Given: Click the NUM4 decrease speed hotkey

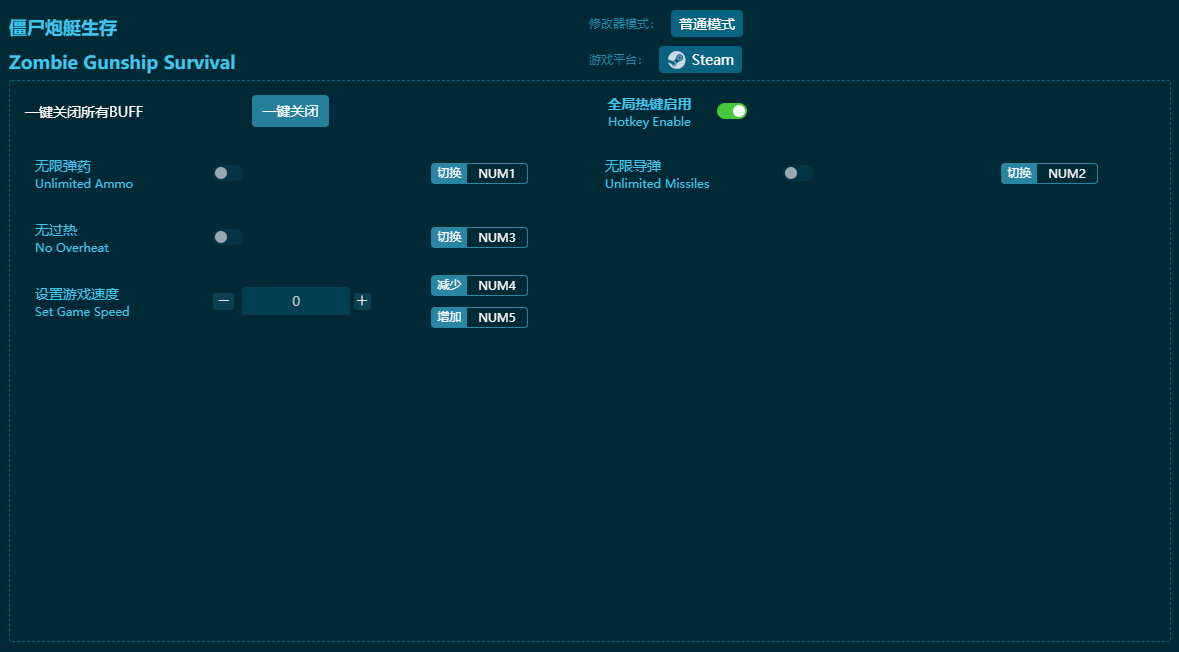Looking at the screenshot, I should click(496, 286).
